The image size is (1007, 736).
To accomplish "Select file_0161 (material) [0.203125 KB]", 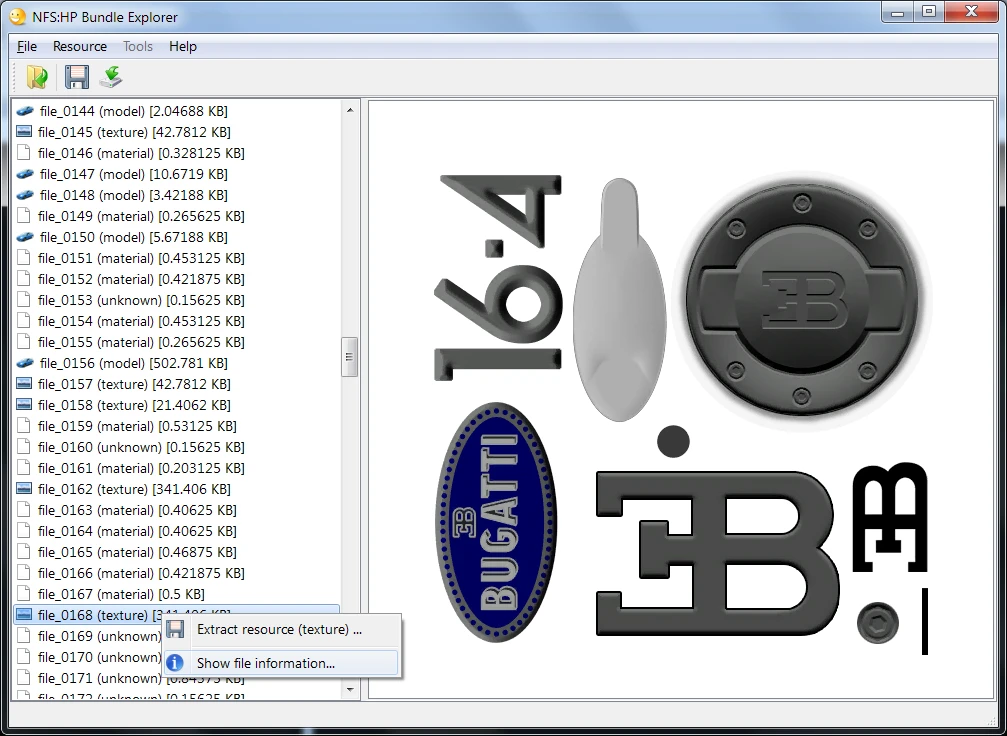I will [141, 468].
